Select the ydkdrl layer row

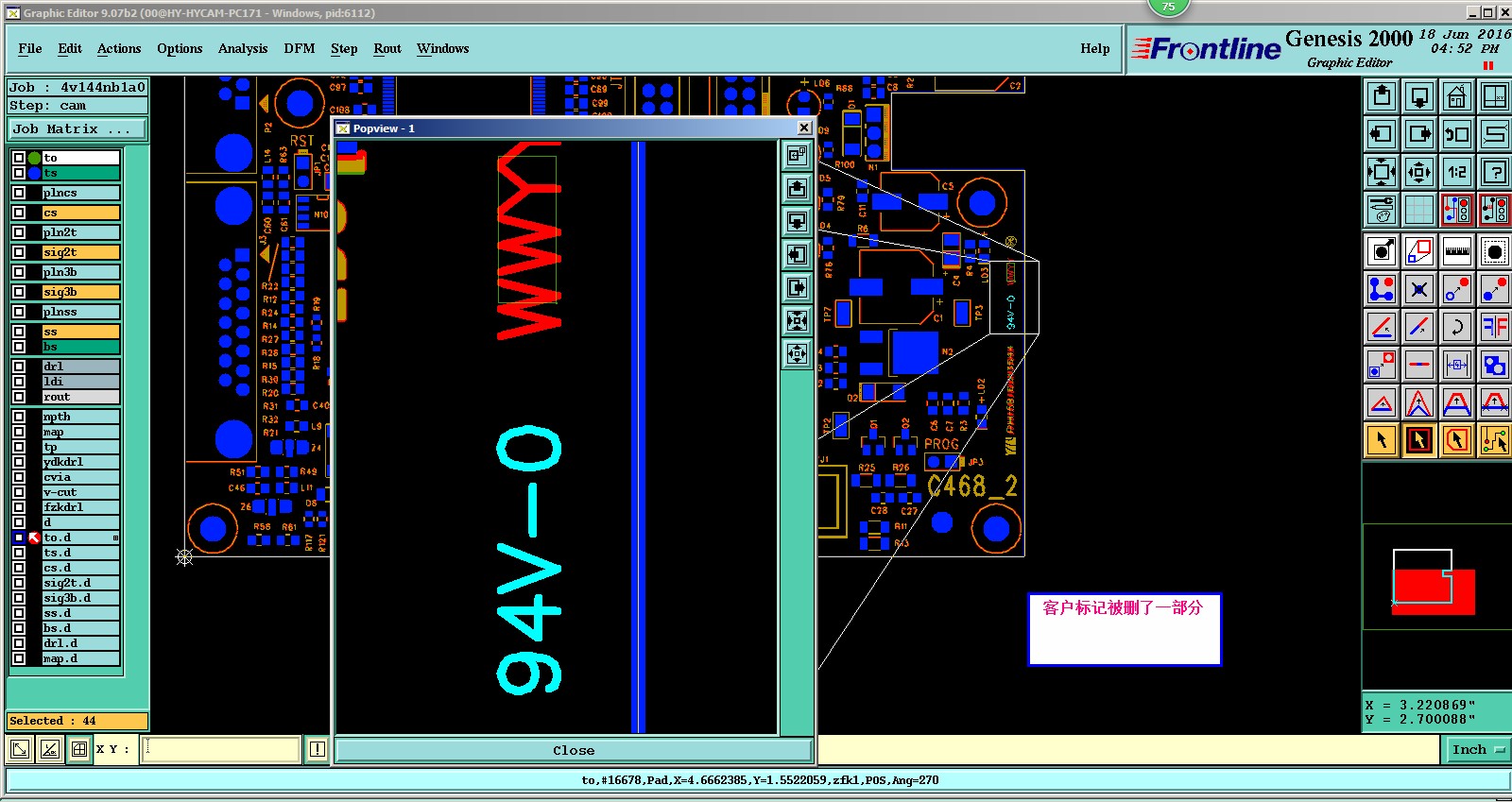[80, 462]
